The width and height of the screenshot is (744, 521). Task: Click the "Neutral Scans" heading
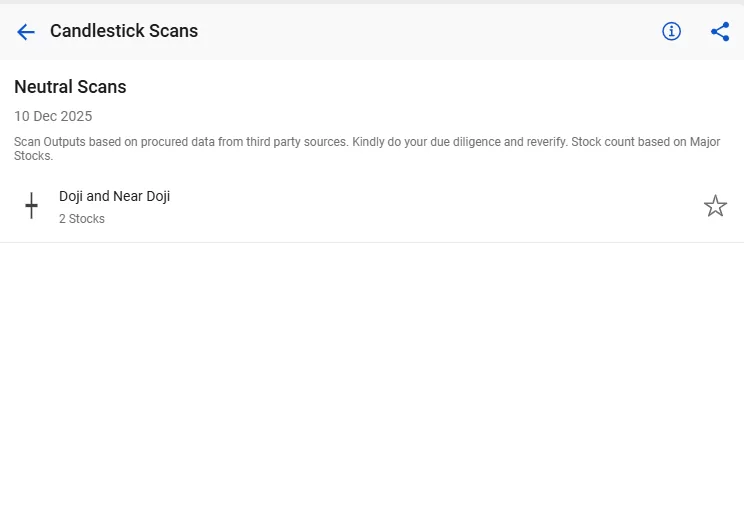pos(70,87)
